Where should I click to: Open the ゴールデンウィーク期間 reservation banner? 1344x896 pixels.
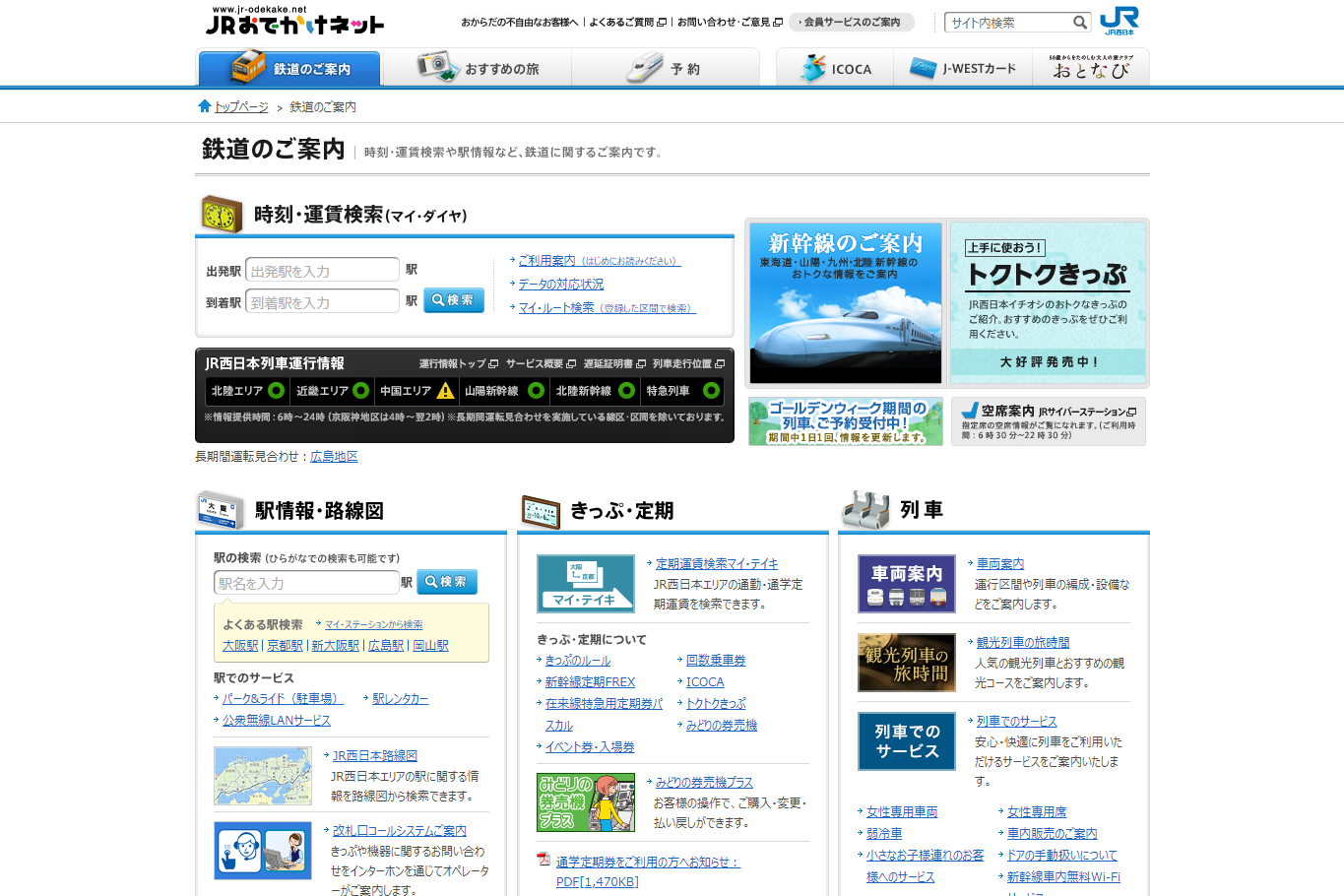pyautogui.click(x=846, y=421)
